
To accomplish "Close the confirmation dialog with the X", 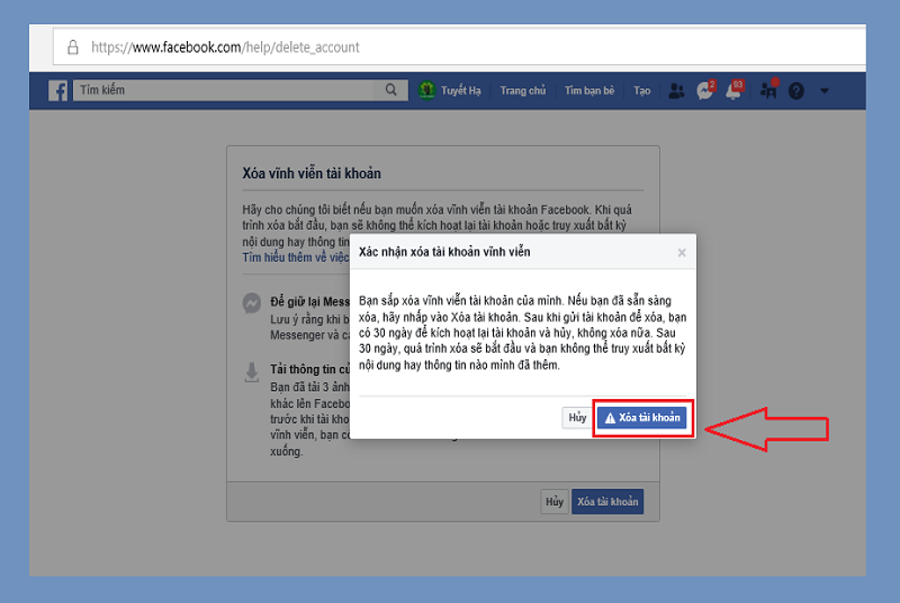I will point(682,253).
